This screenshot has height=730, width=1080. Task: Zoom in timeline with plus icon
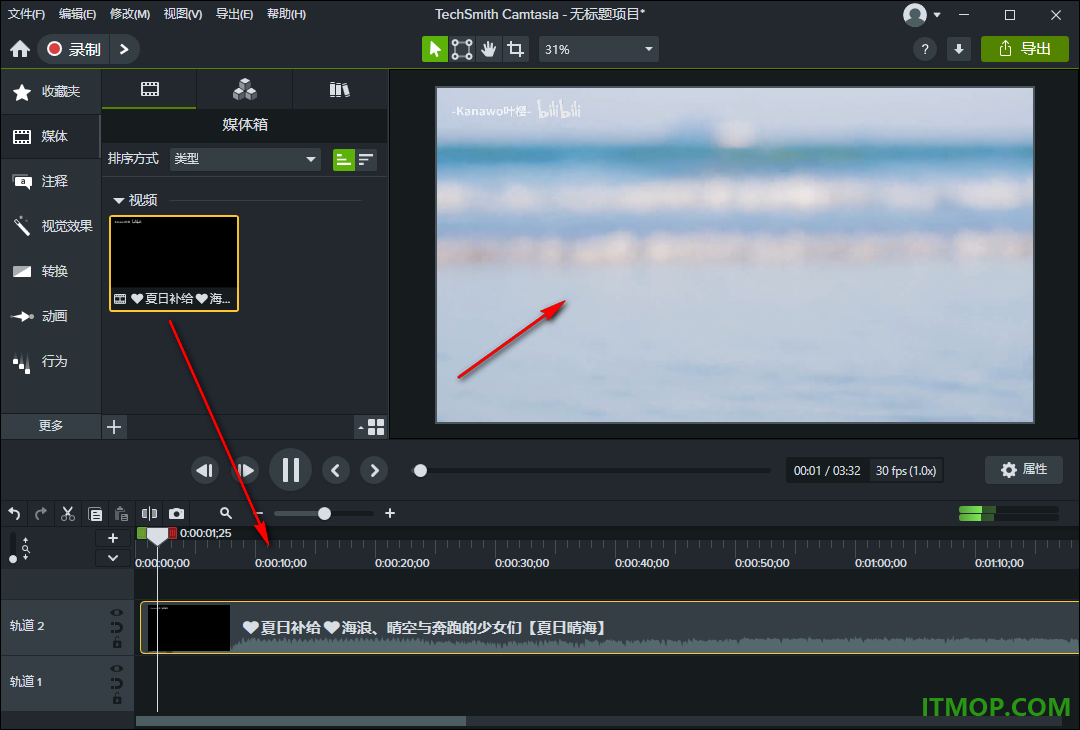coord(390,513)
